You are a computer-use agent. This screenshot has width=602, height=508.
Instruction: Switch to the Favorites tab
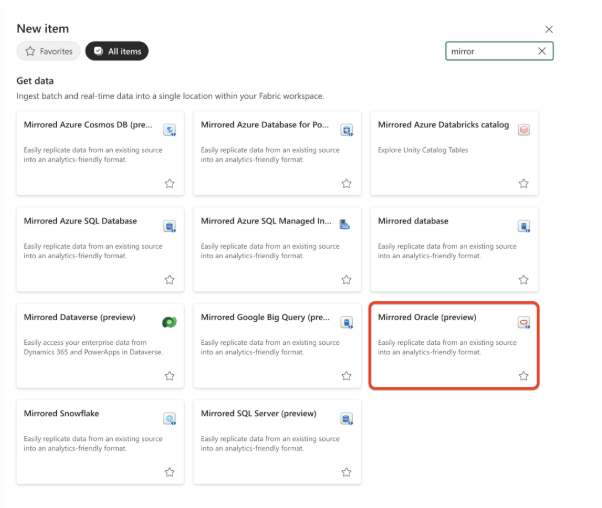(x=47, y=50)
